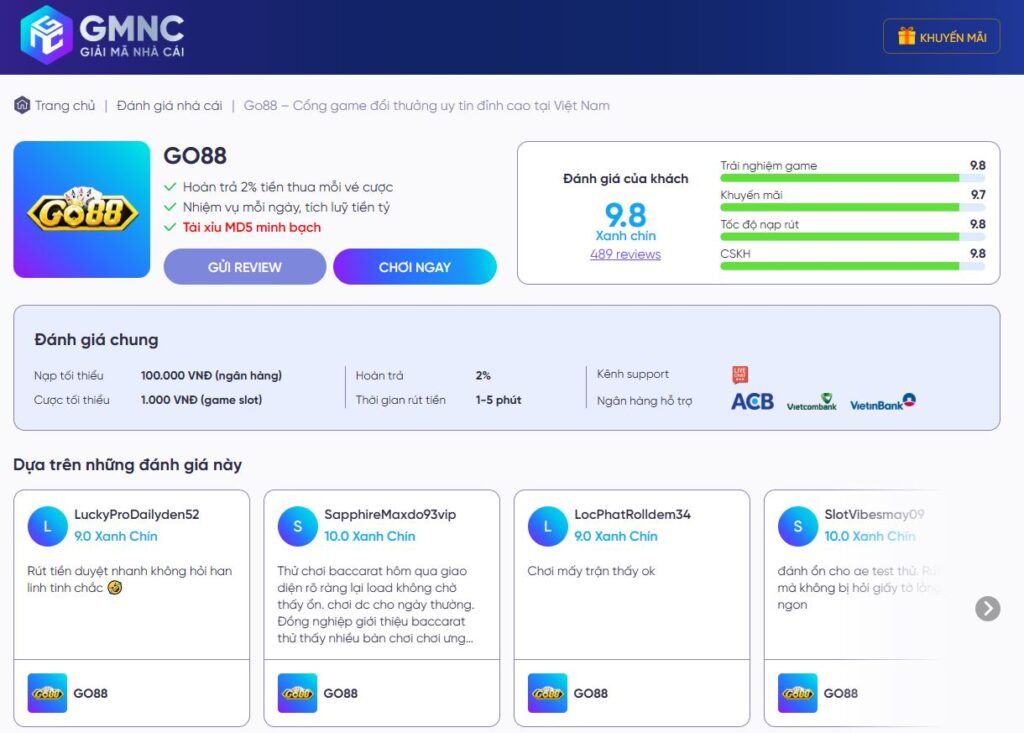The image size is (1024, 733).
Task: Open the 489 reviews link
Action: point(625,254)
